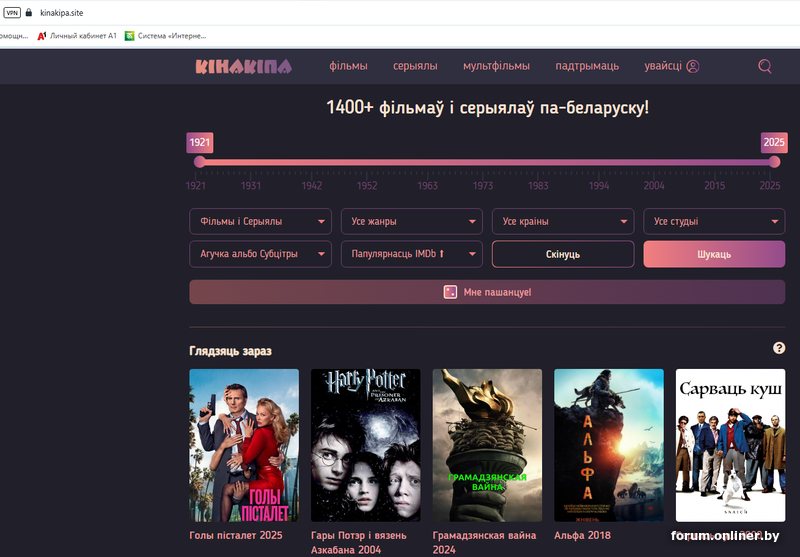800x557 pixels.
Task: Expand the Усе краіны dropdown
Action: pyautogui.click(x=563, y=221)
